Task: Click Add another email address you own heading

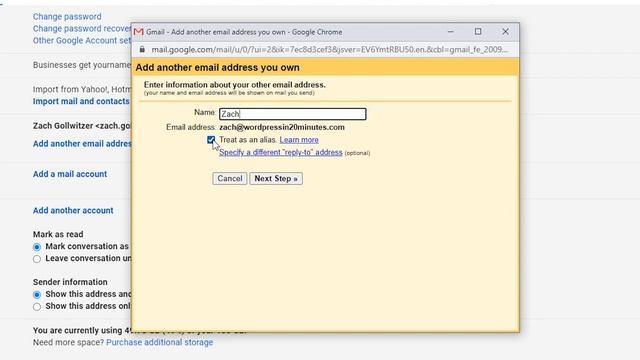Action: coord(218,67)
